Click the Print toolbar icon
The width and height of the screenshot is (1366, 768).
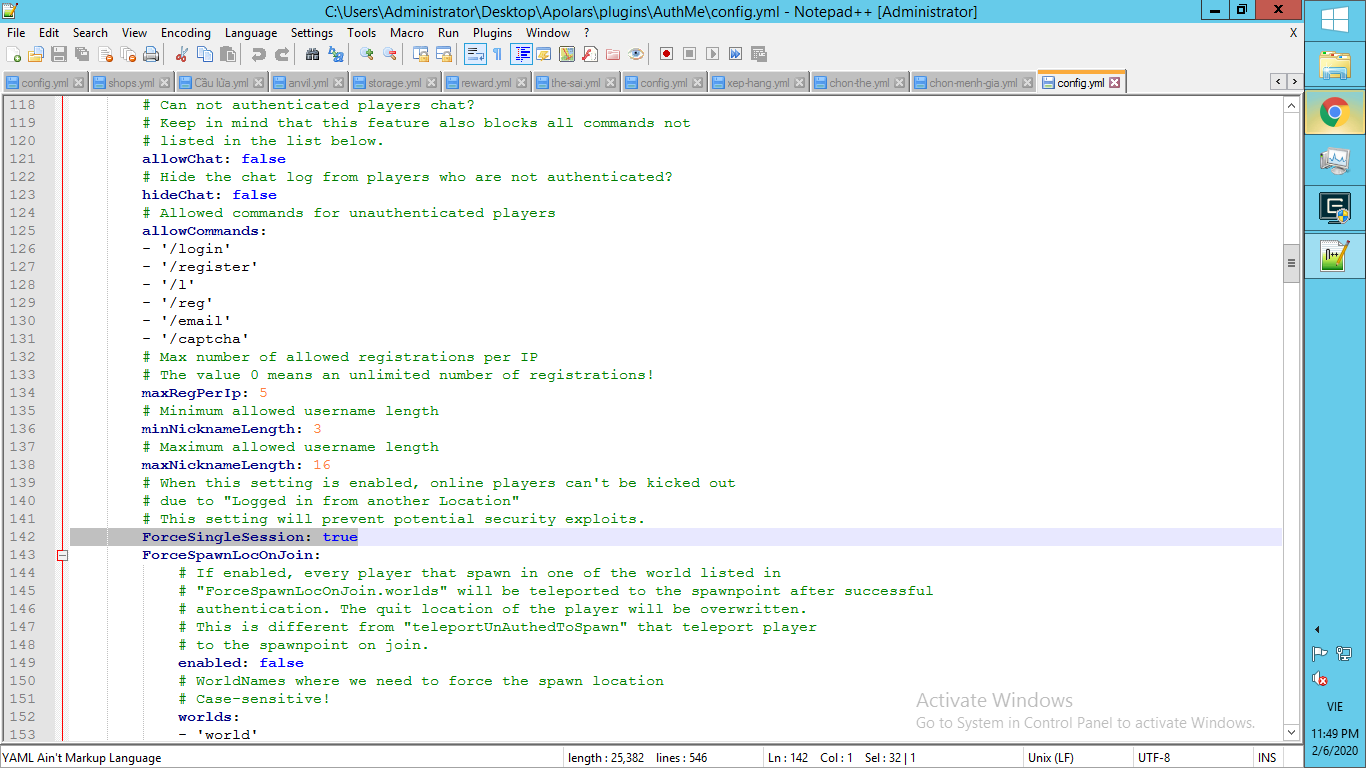point(151,54)
